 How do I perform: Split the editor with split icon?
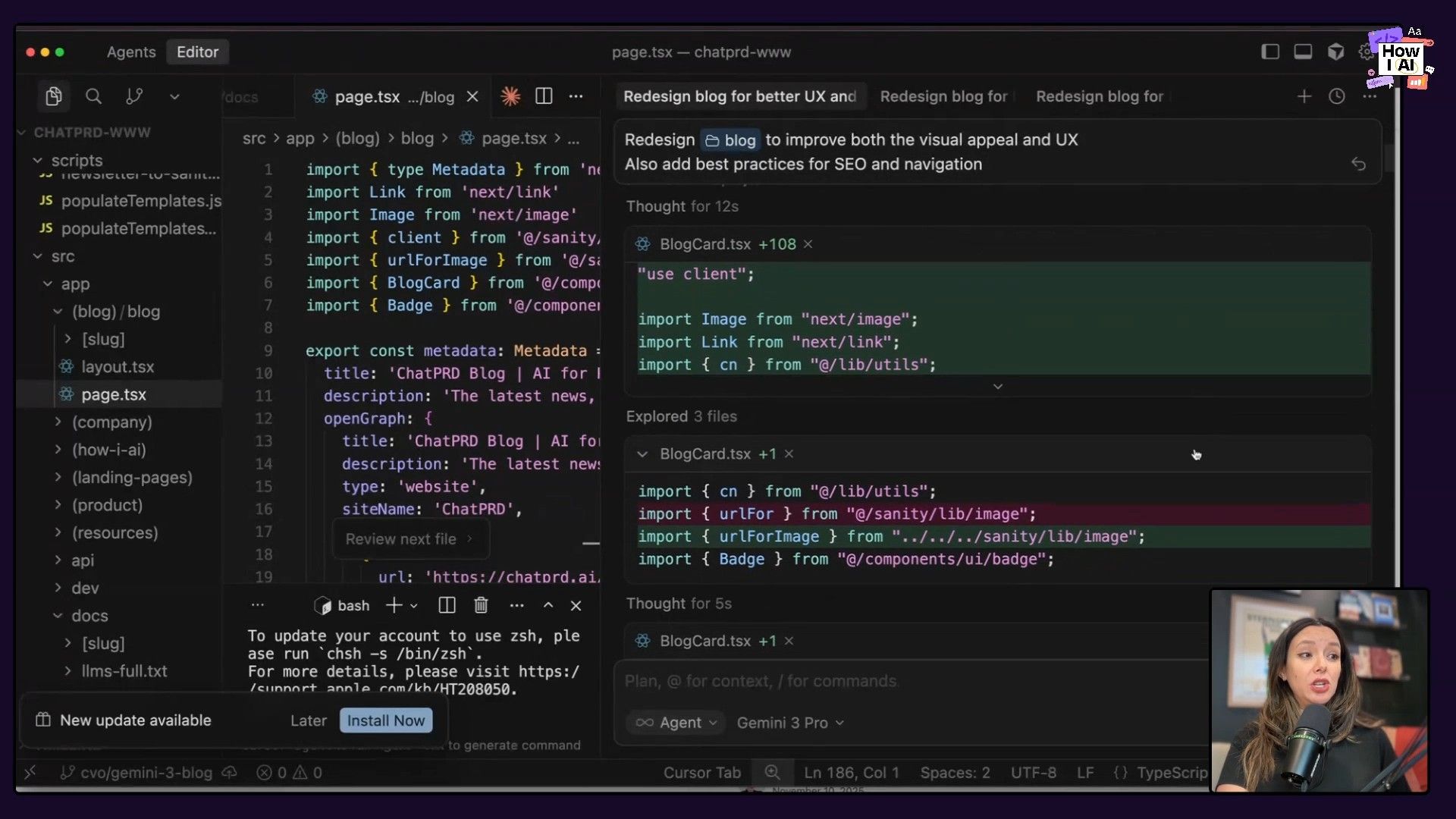(x=544, y=96)
